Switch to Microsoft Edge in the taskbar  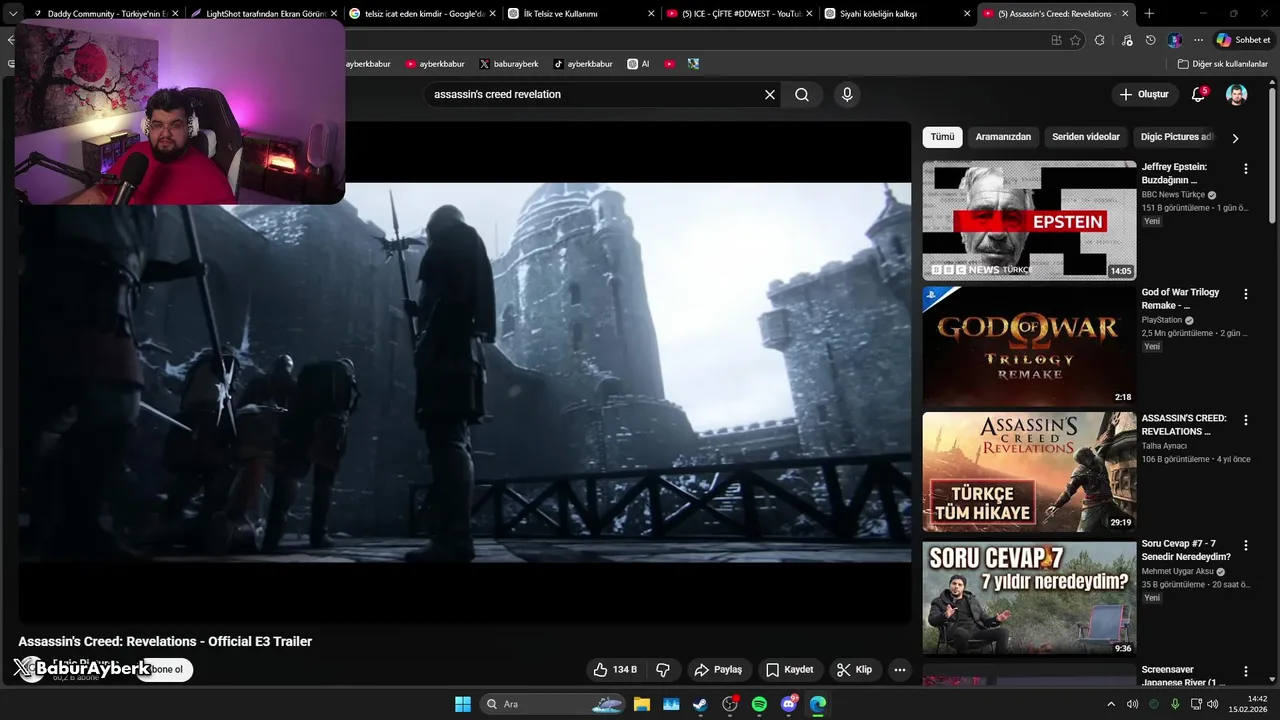818,704
